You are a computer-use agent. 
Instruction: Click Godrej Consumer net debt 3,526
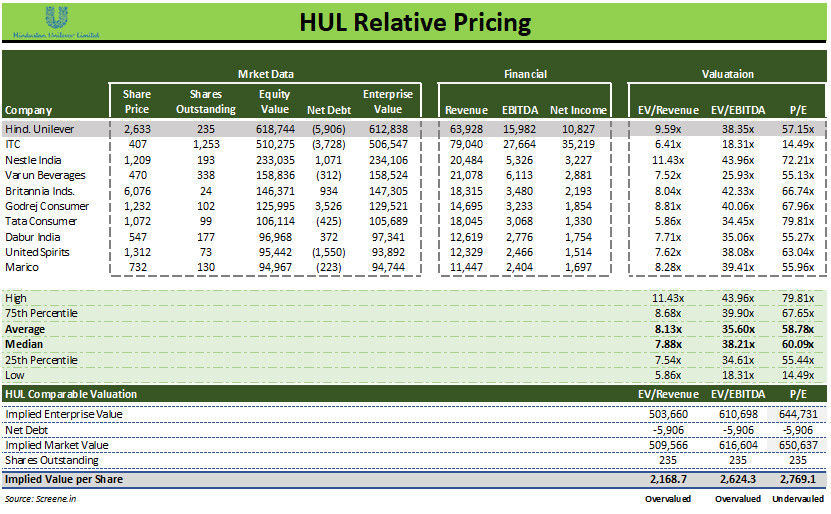tap(329, 206)
